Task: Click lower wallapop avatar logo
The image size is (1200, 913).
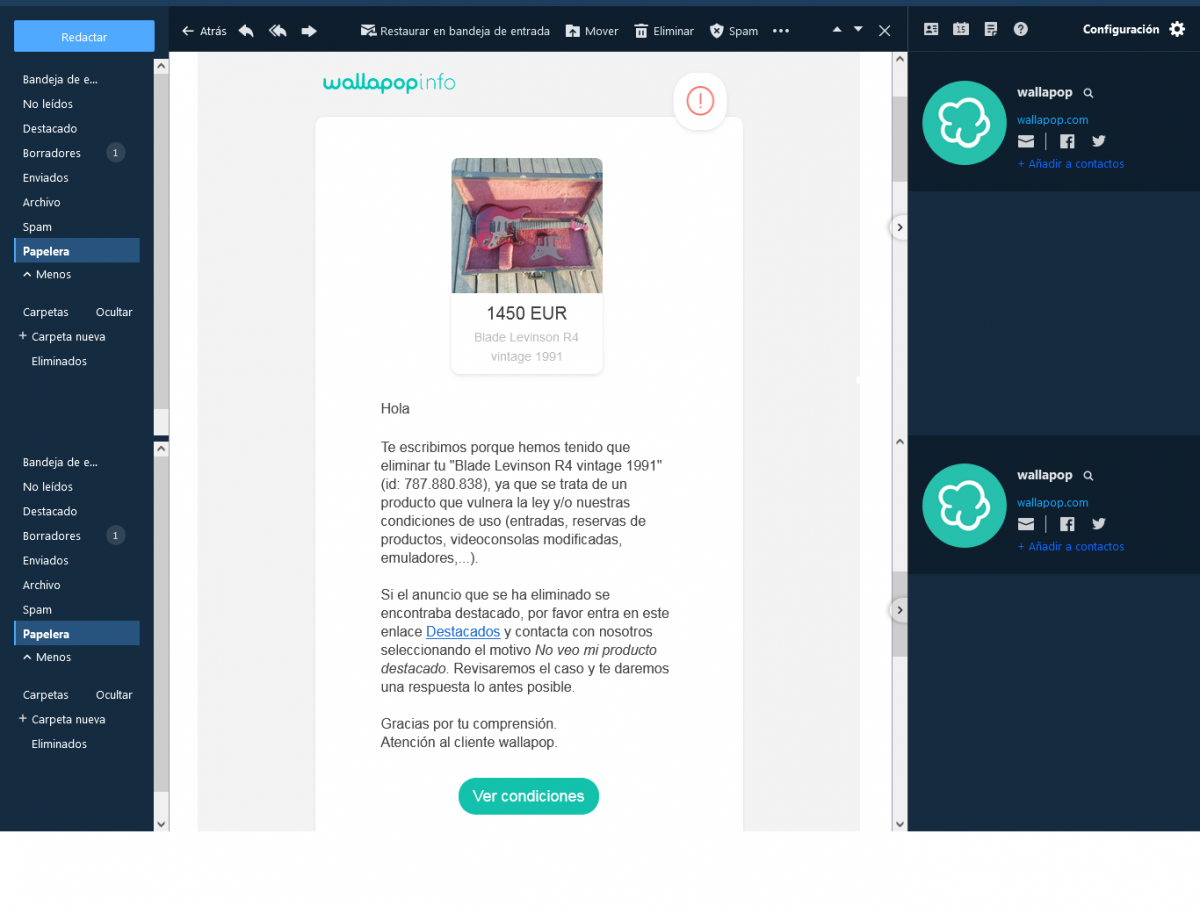Action: [964, 506]
